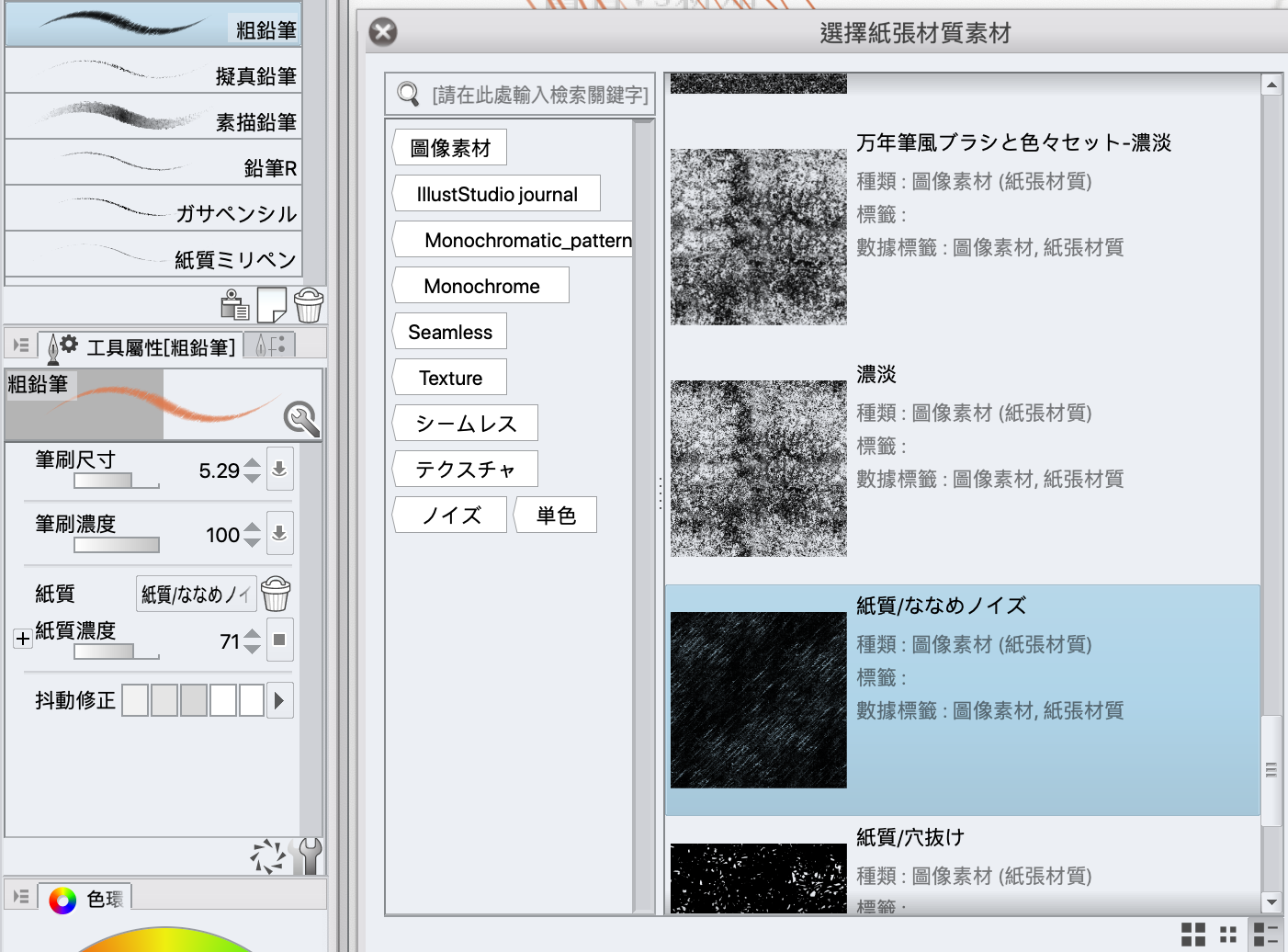
Task: Remove the 紙質 texture with trash icon
Action: click(x=276, y=595)
